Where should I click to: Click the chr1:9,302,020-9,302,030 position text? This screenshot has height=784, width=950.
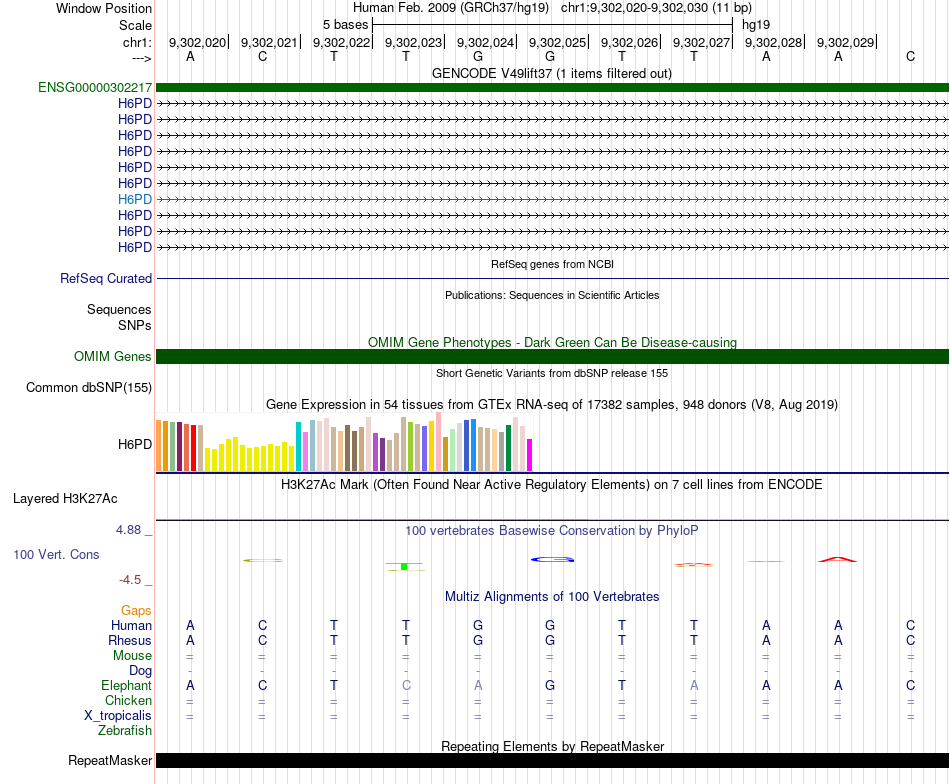(656, 8)
